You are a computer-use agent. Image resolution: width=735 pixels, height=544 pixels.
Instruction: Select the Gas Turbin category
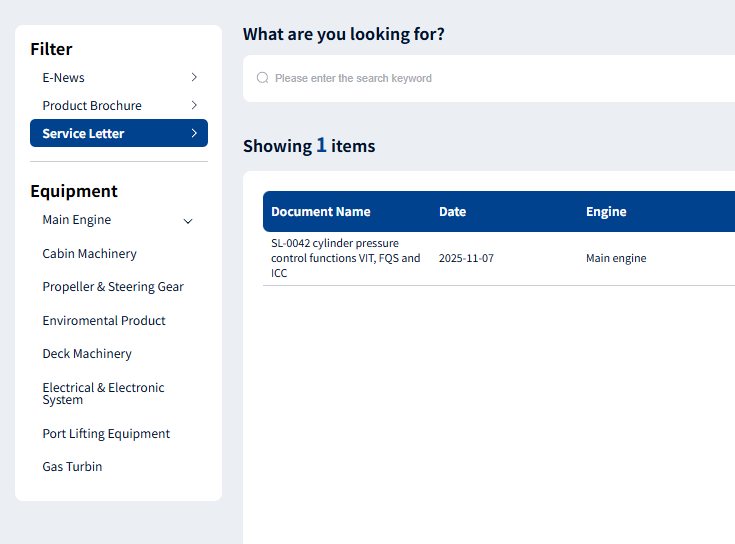point(72,467)
